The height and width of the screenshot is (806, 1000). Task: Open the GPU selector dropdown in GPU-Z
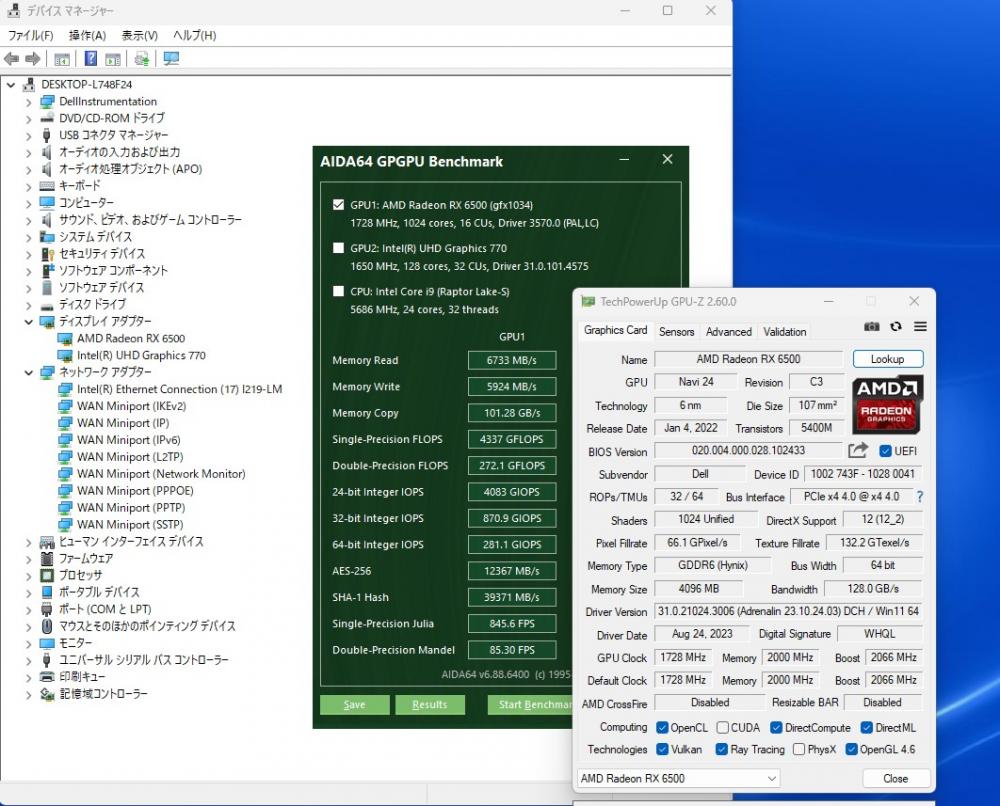[x=679, y=779]
